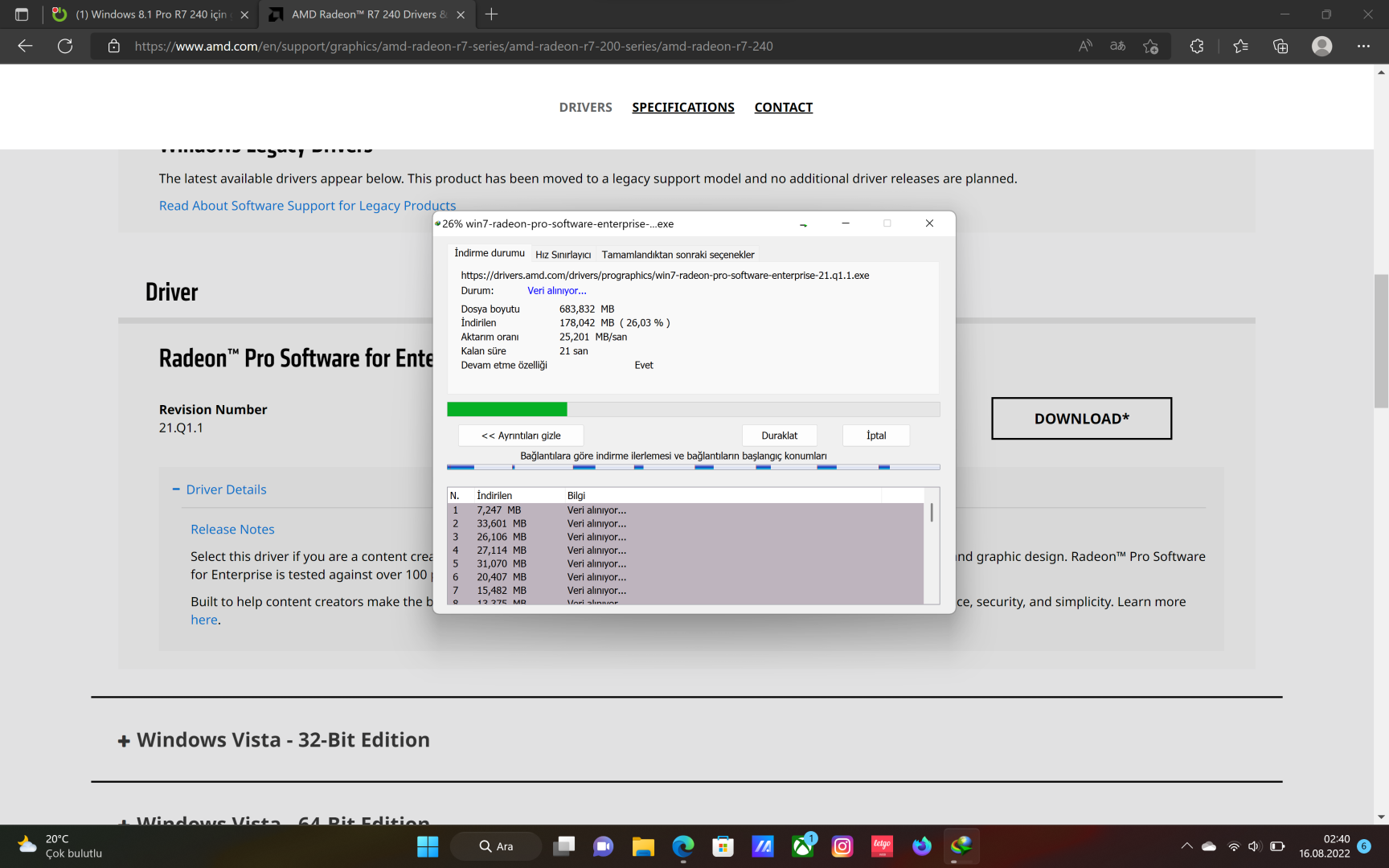Select connection row 1 with 7,247 MB
This screenshot has width=1389, height=868.
click(685, 510)
